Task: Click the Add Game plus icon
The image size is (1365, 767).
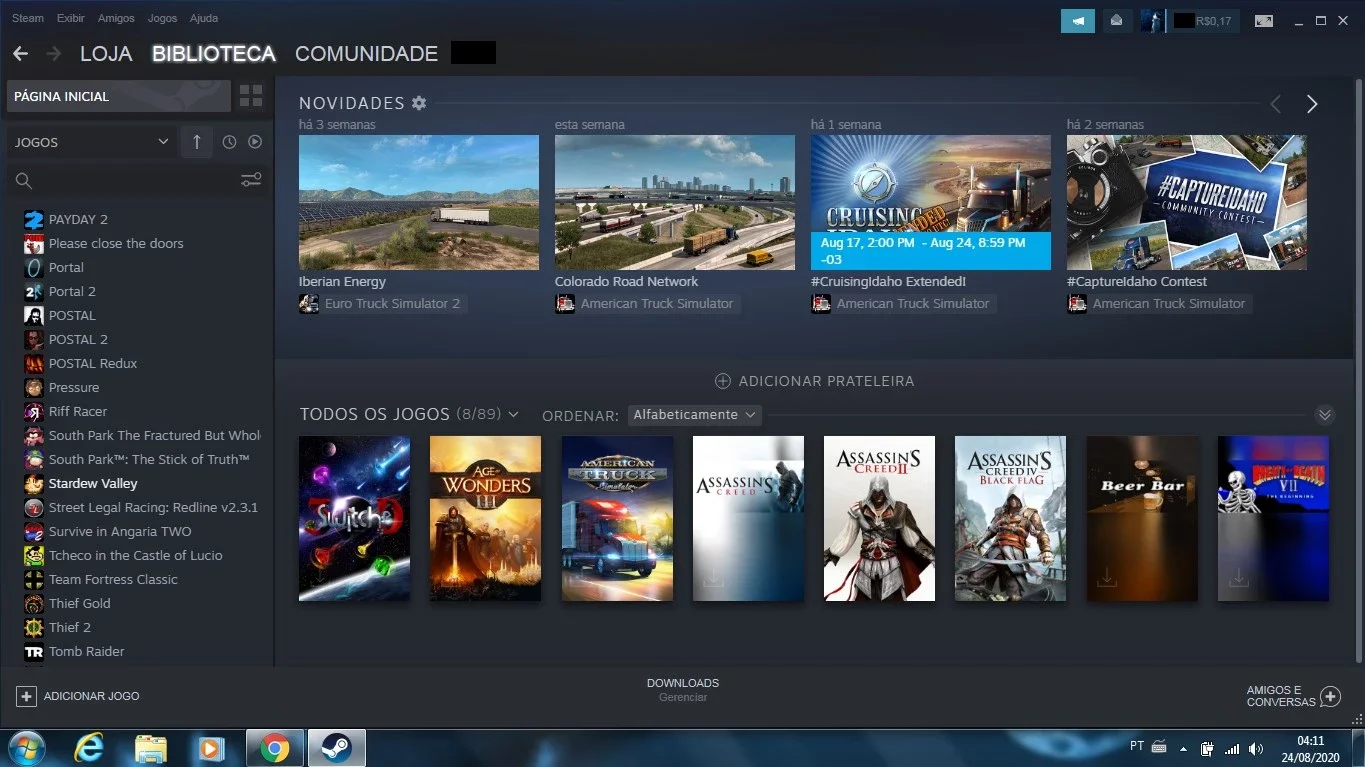Action: tap(26, 696)
